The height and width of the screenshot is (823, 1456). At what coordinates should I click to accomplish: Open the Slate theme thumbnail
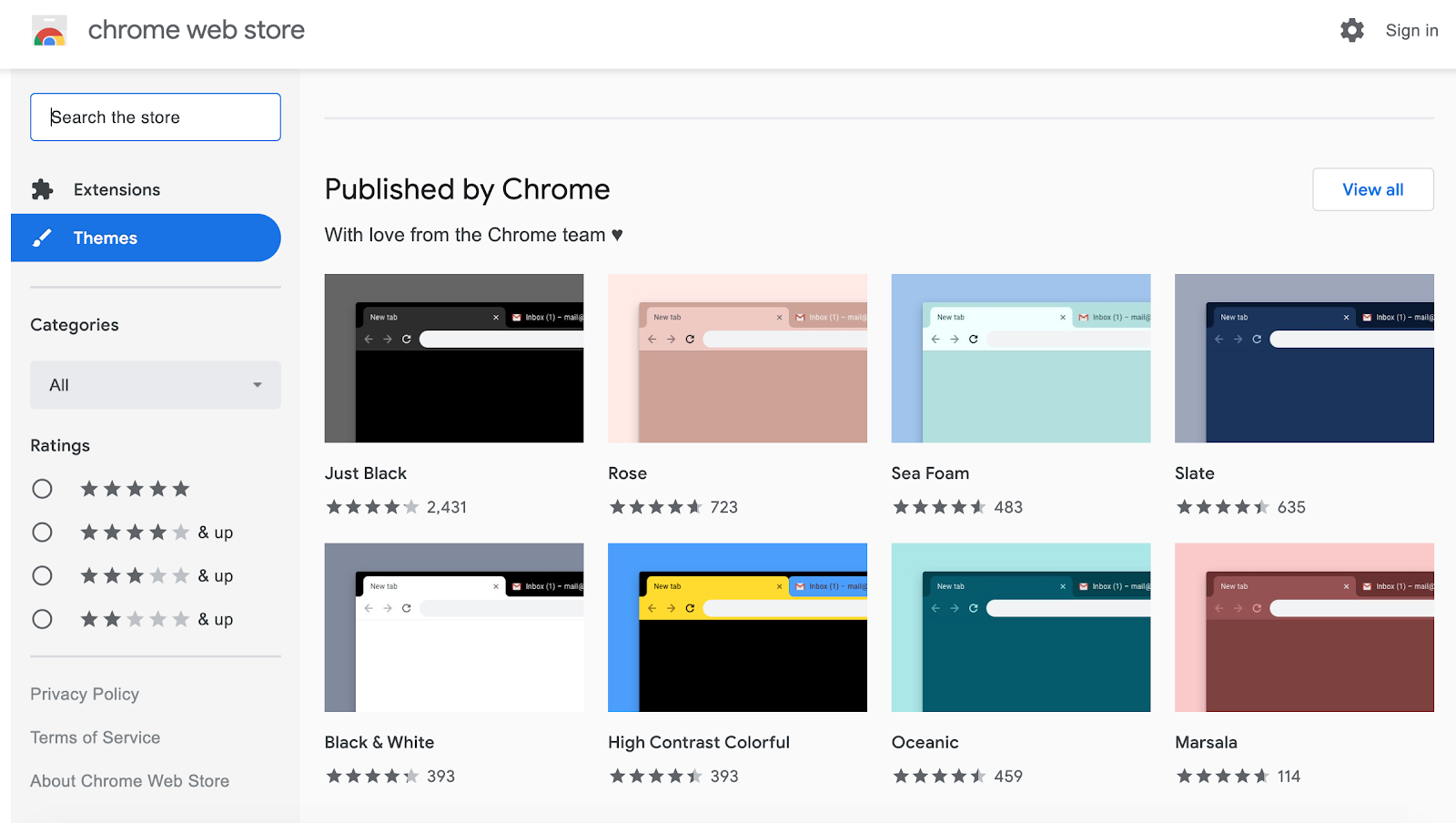click(1304, 359)
